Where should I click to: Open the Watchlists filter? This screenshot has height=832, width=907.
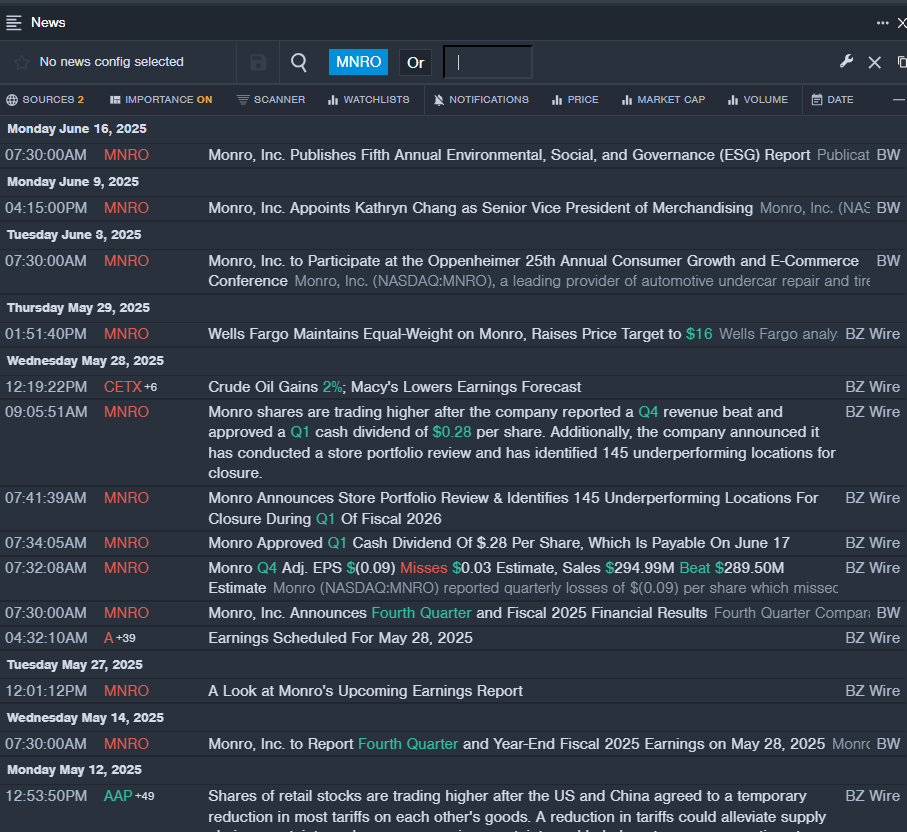tap(368, 100)
